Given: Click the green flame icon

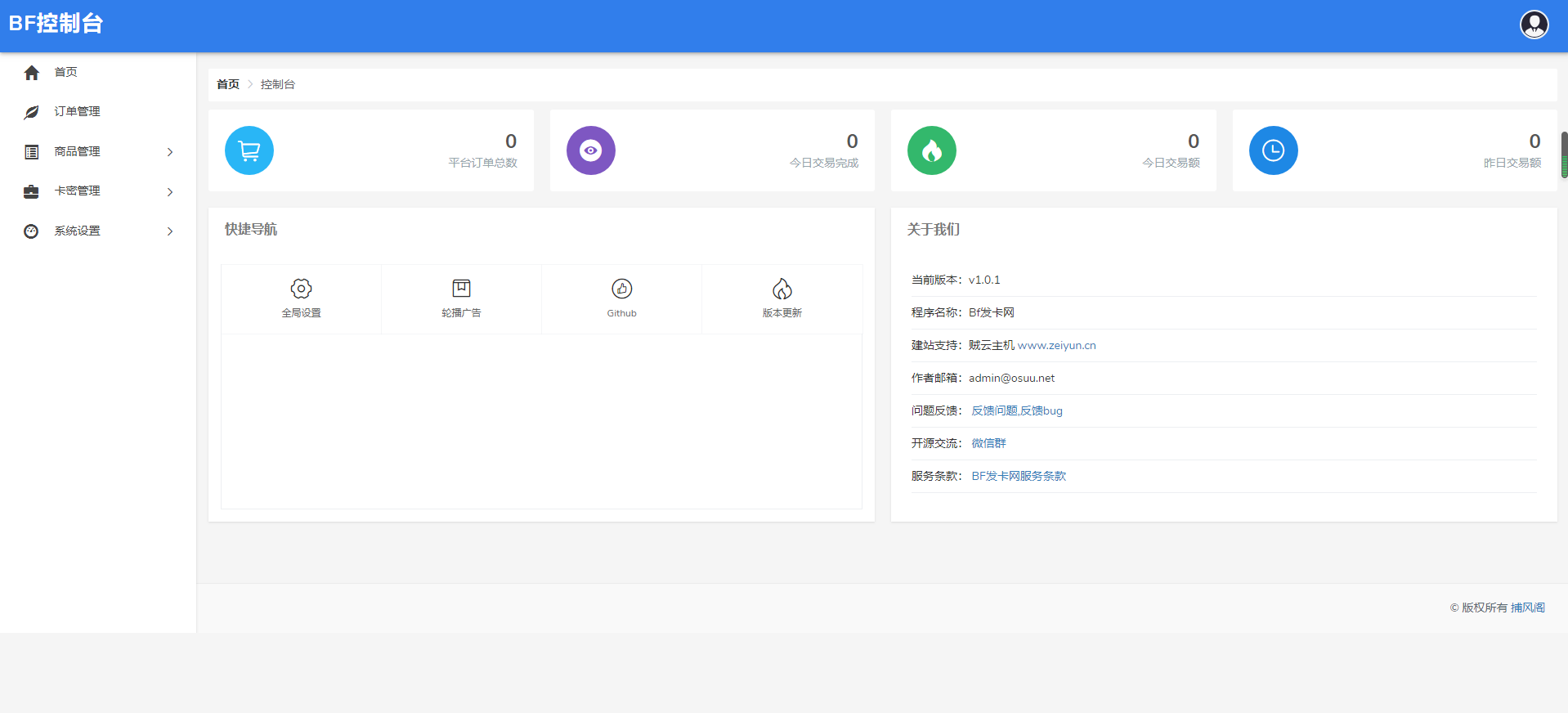Looking at the screenshot, I should pos(931,150).
